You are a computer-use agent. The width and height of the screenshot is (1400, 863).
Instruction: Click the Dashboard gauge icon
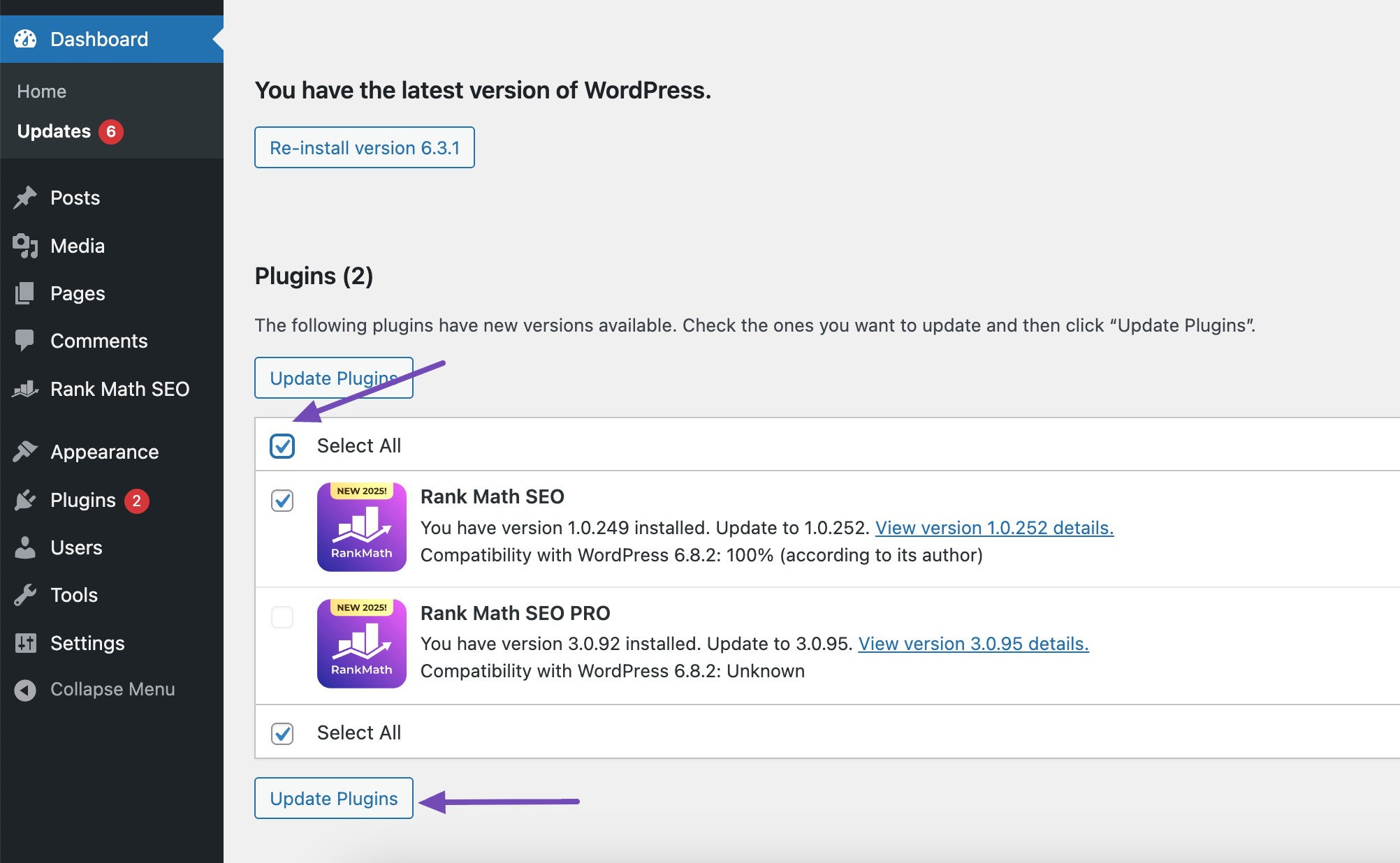(25, 39)
